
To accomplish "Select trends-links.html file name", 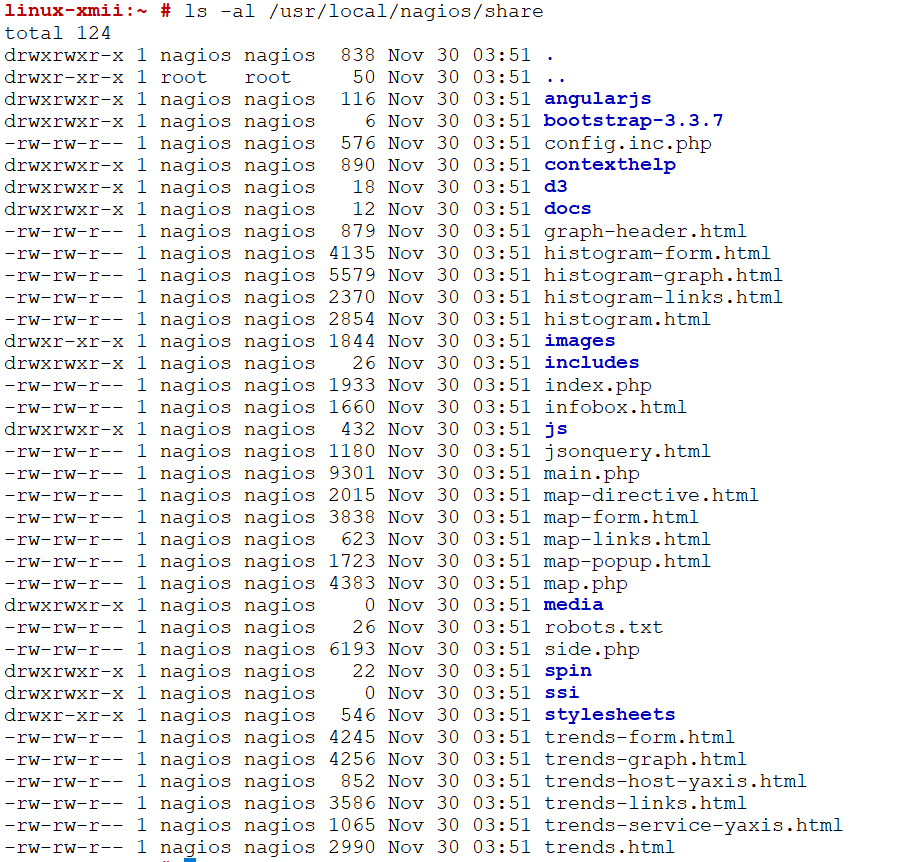I will pyautogui.click(x=645, y=803).
